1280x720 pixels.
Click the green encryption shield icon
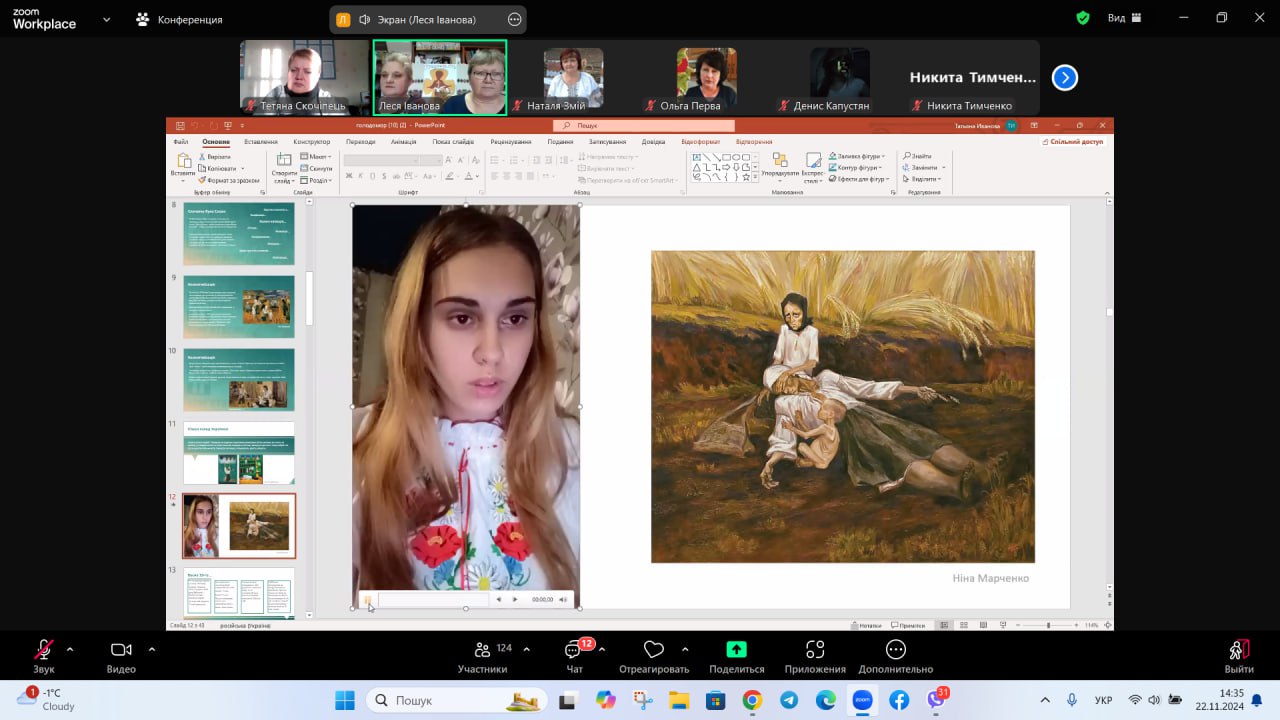point(1082,18)
